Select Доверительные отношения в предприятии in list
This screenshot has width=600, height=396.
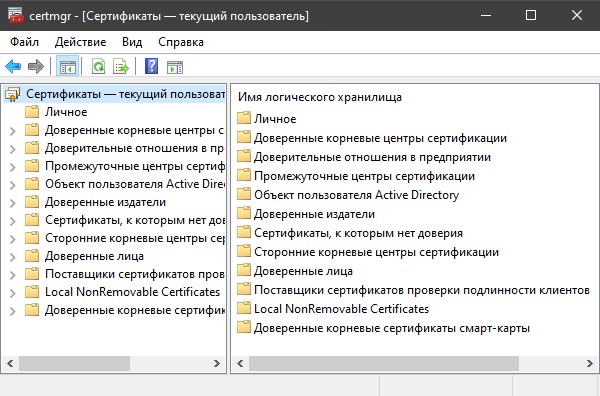tap(372, 157)
